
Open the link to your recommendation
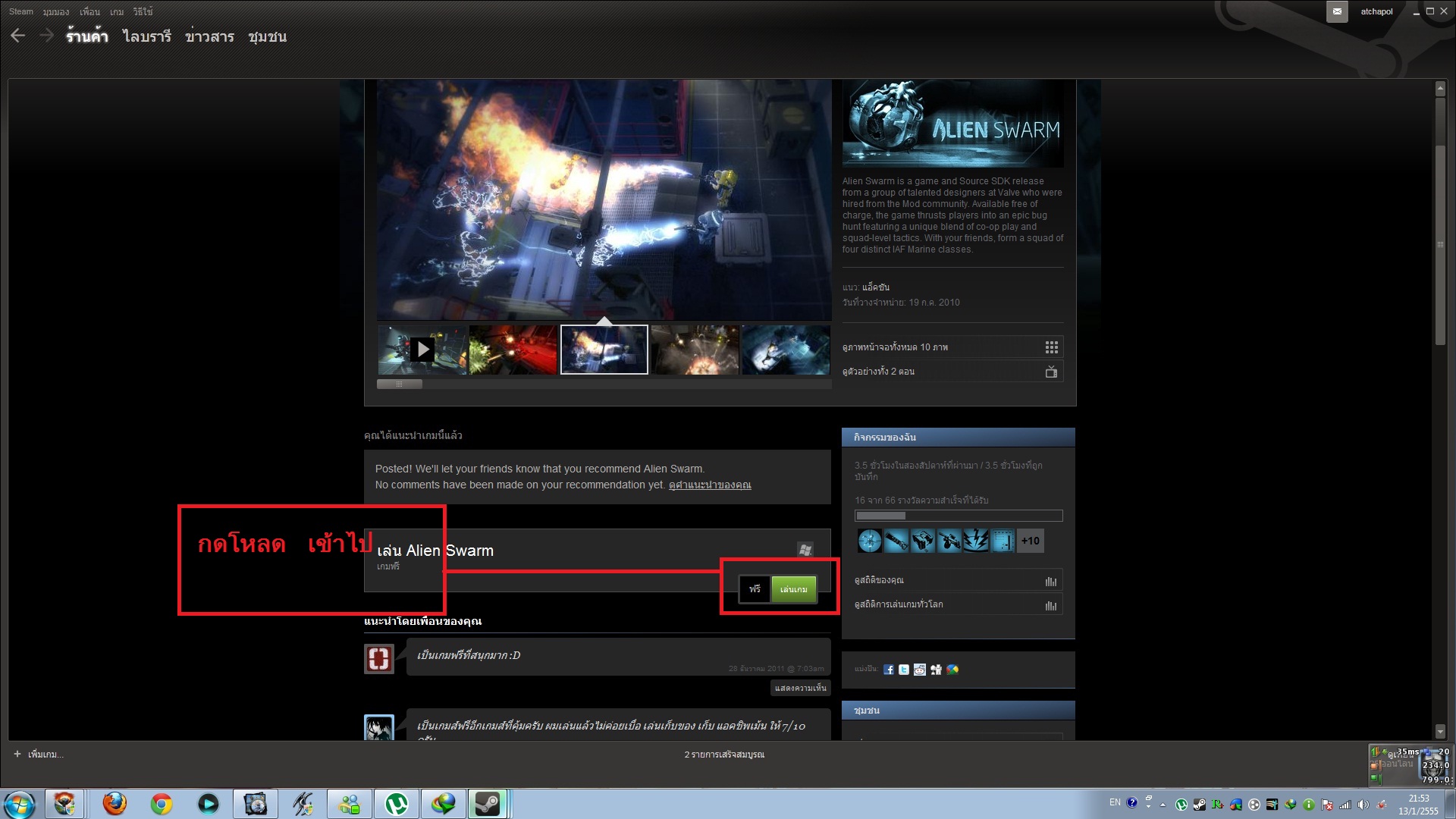point(710,485)
